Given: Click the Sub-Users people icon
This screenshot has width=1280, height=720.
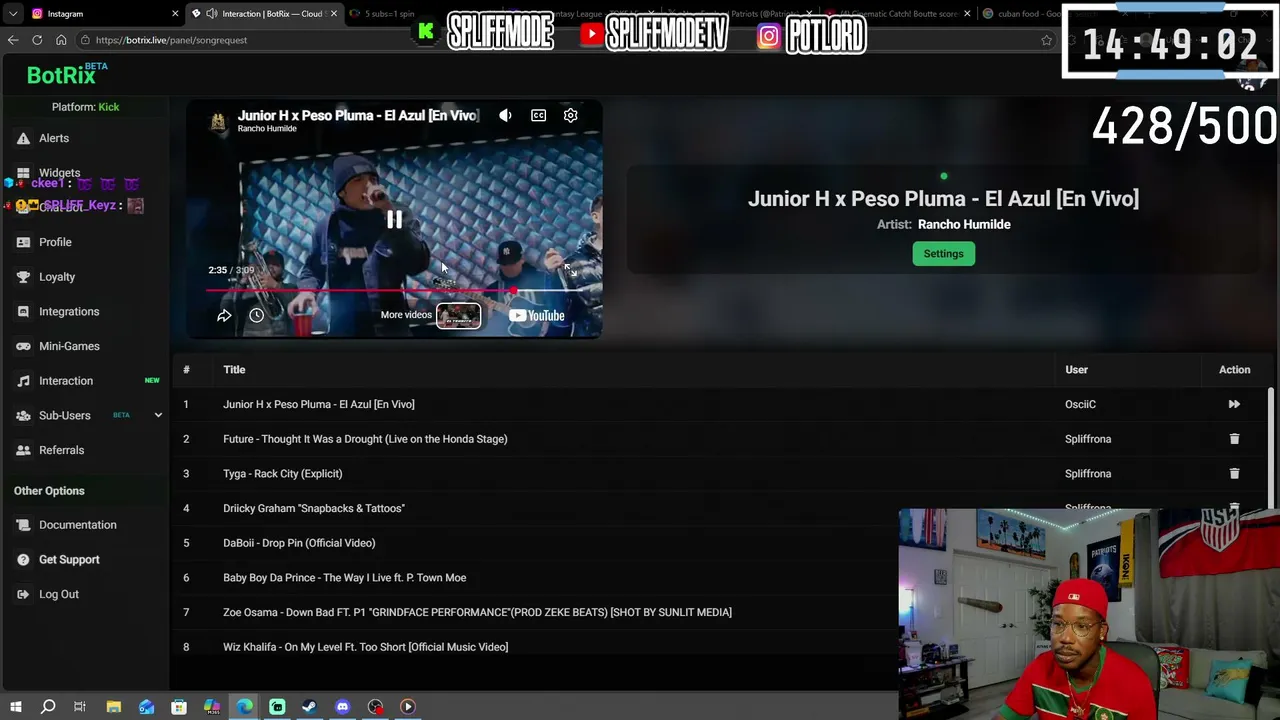Looking at the screenshot, I should pos(23,415).
